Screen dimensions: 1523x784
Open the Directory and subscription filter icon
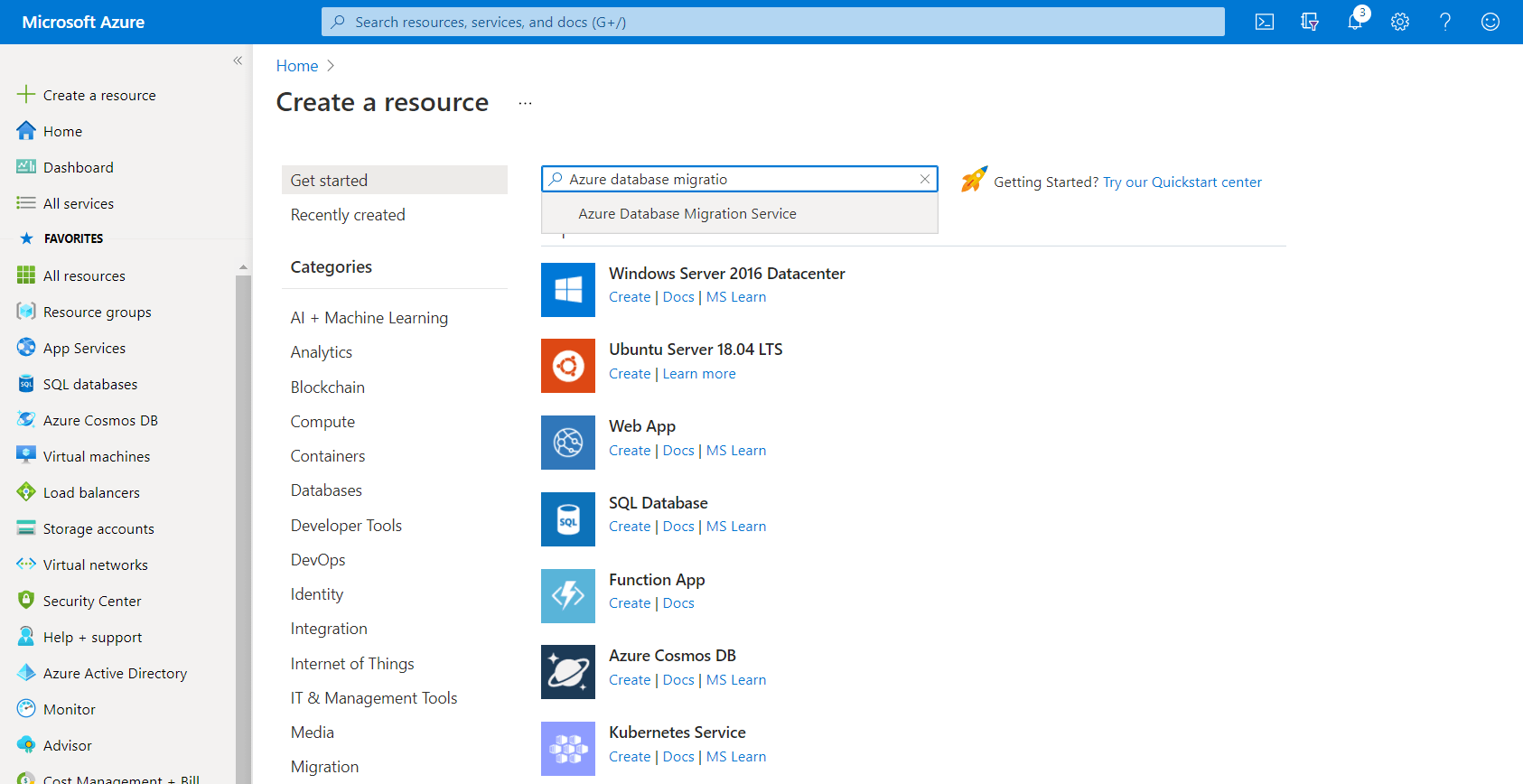[1310, 22]
